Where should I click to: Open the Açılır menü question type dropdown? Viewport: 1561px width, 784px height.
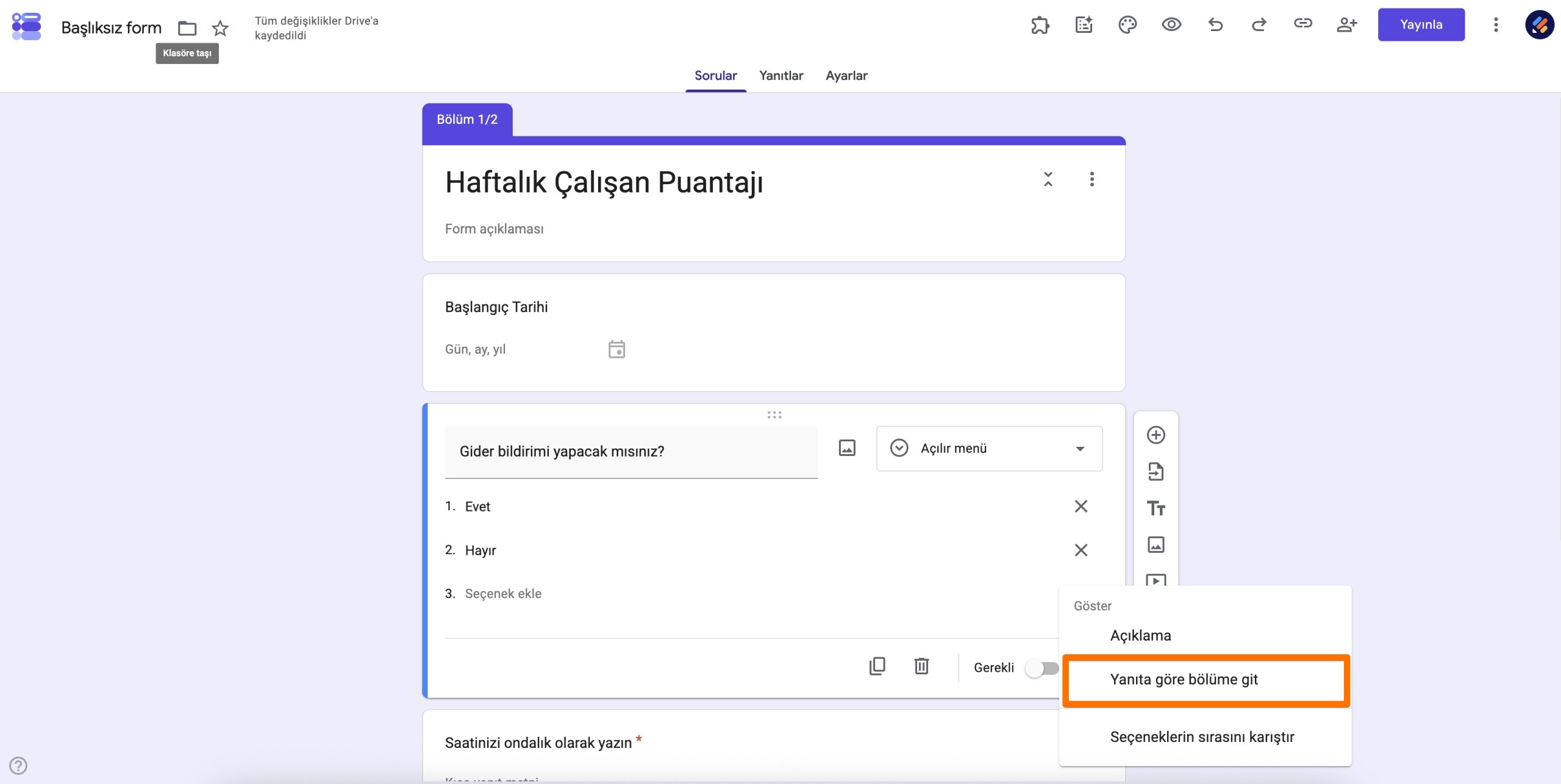(989, 449)
